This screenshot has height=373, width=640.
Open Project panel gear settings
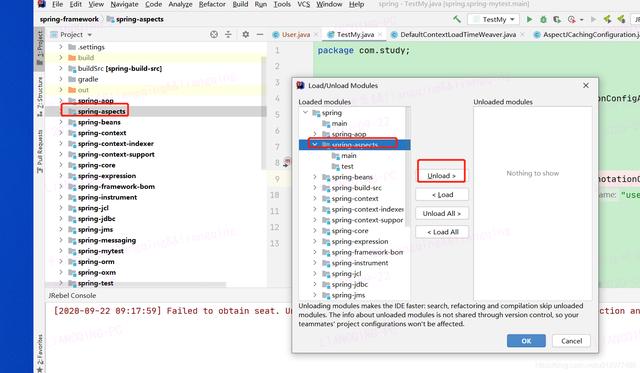pyautogui.click(x=245, y=35)
